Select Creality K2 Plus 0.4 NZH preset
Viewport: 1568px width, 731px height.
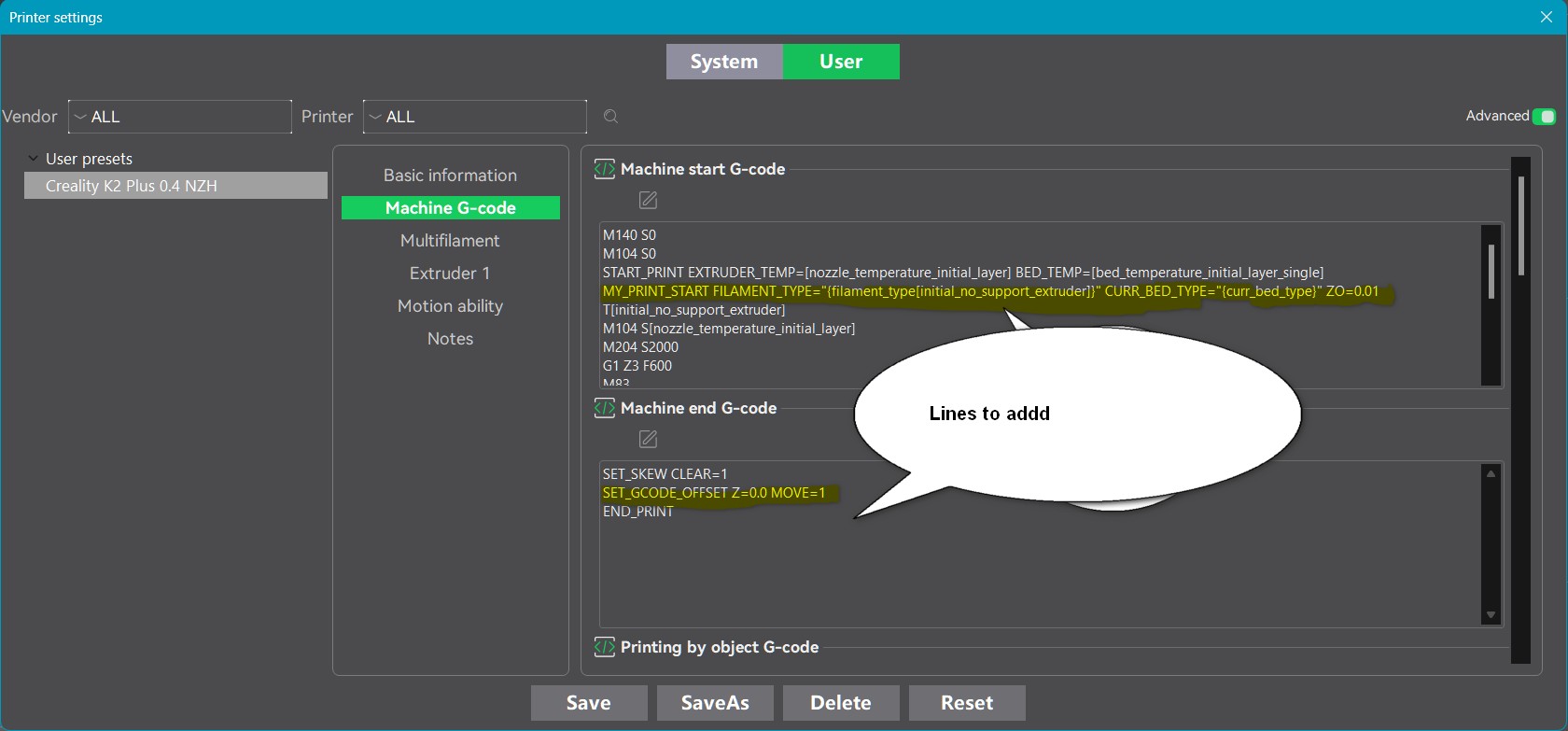pos(175,186)
